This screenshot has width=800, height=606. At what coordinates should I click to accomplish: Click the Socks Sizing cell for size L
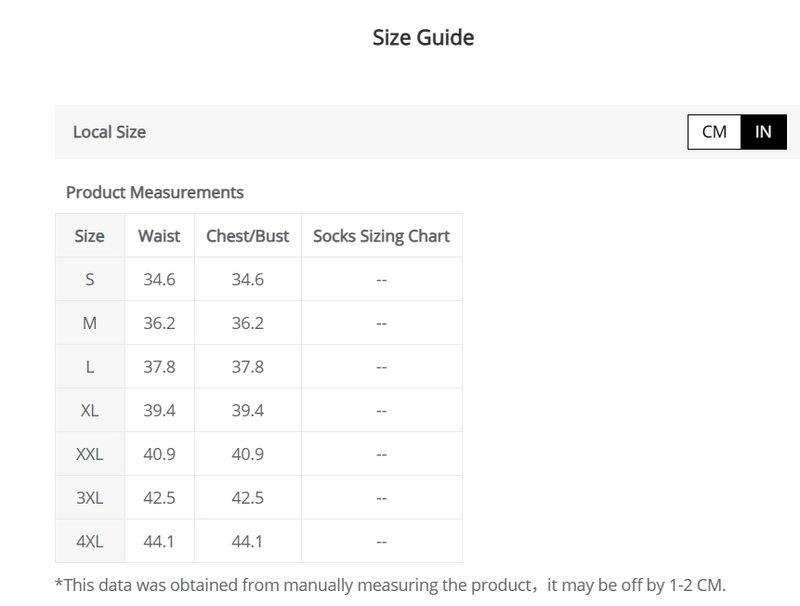click(381, 367)
